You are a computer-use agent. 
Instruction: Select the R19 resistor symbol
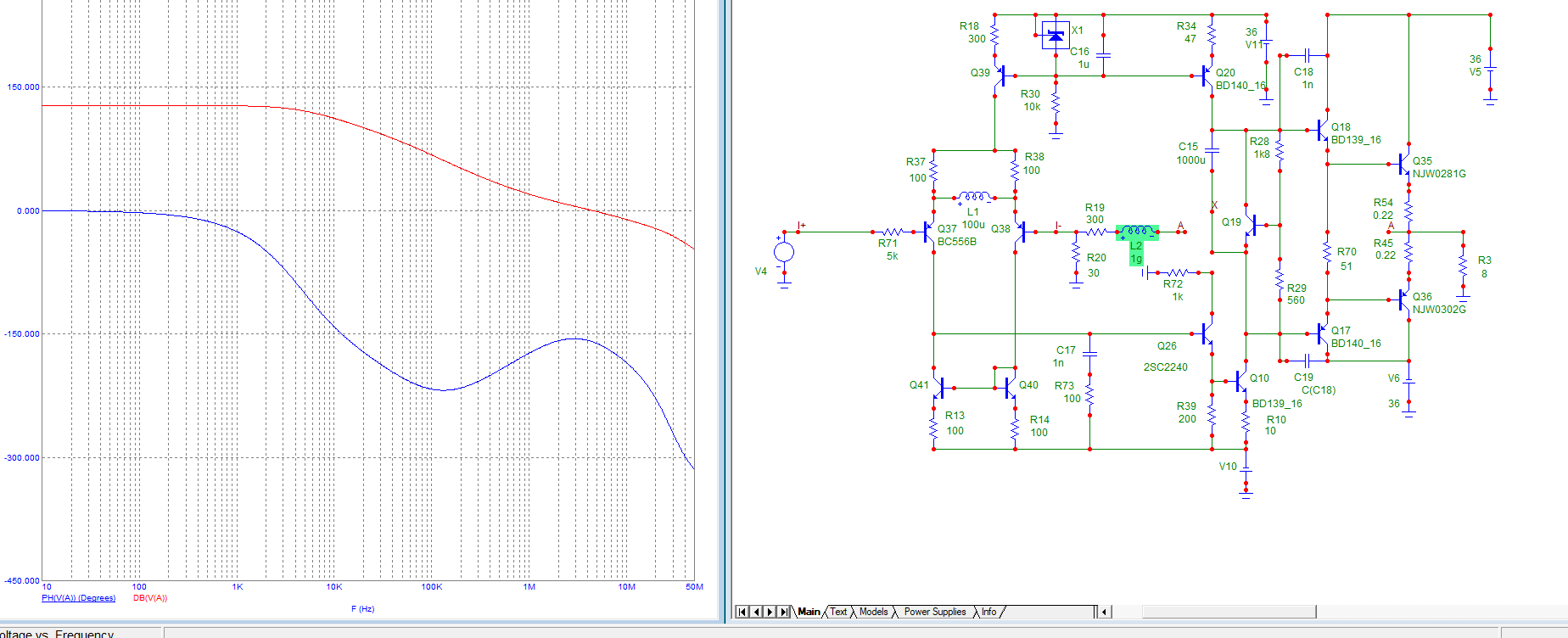coord(1096,232)
